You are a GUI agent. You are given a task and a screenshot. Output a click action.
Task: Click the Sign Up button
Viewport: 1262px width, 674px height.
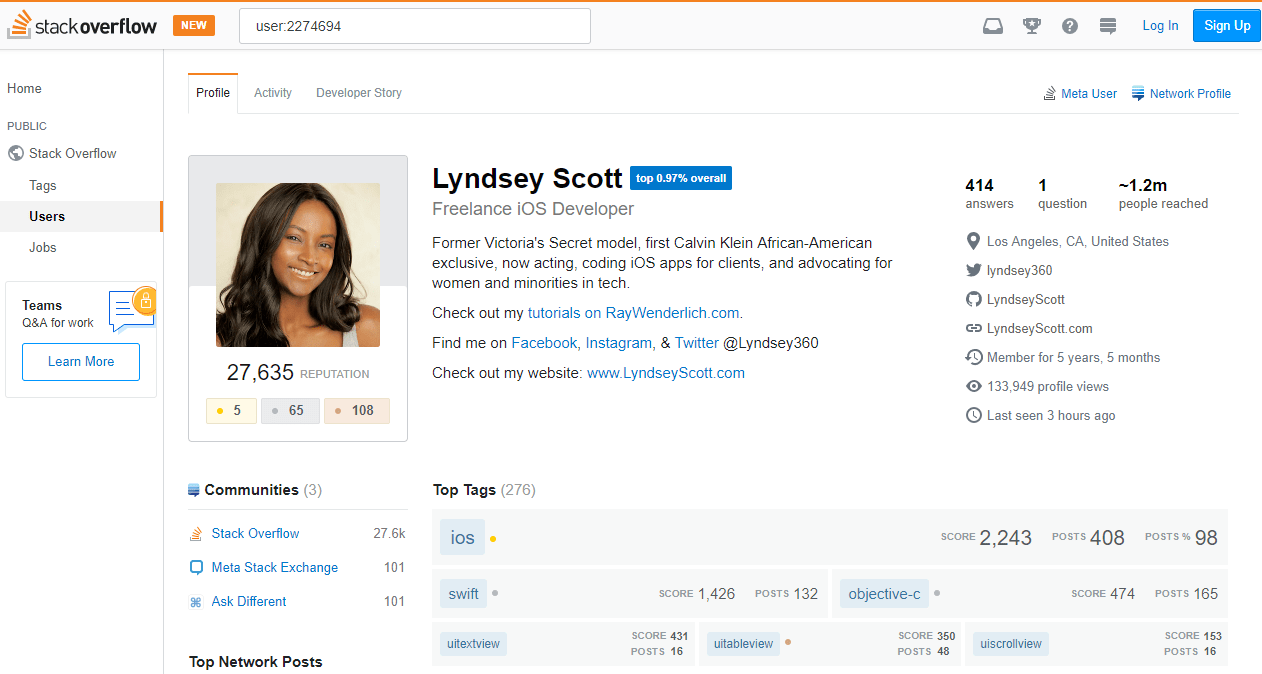click(x=1227, y=26)
